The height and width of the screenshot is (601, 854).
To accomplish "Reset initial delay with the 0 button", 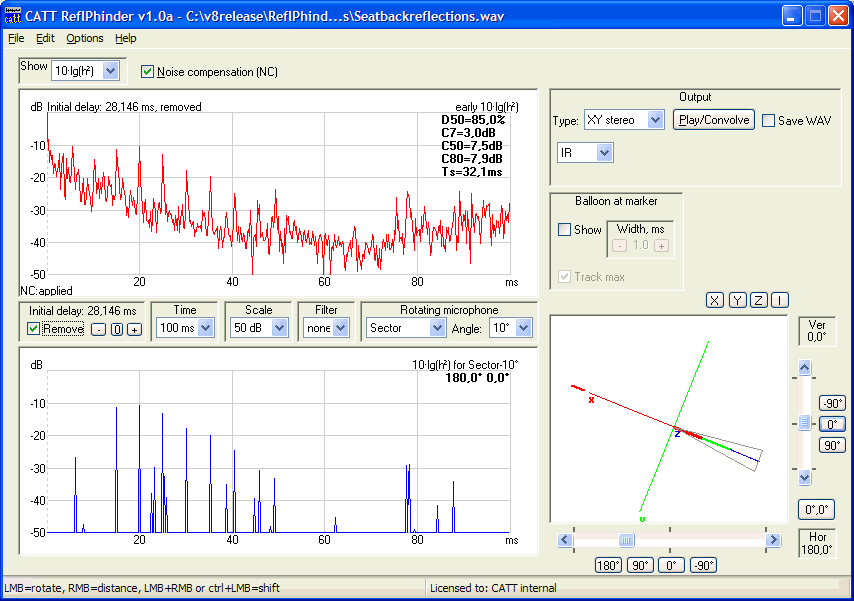I will tap(116, 329).
